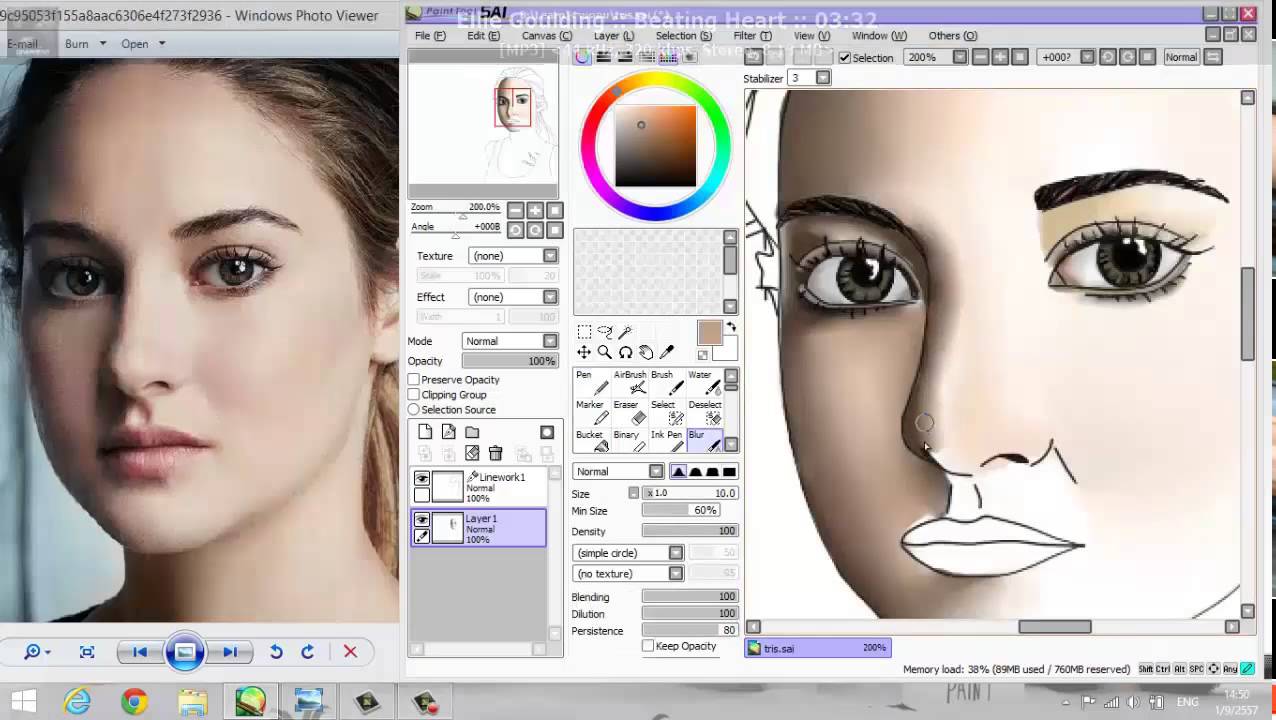Adjust the brush Density slider

[x=689, y=531]
